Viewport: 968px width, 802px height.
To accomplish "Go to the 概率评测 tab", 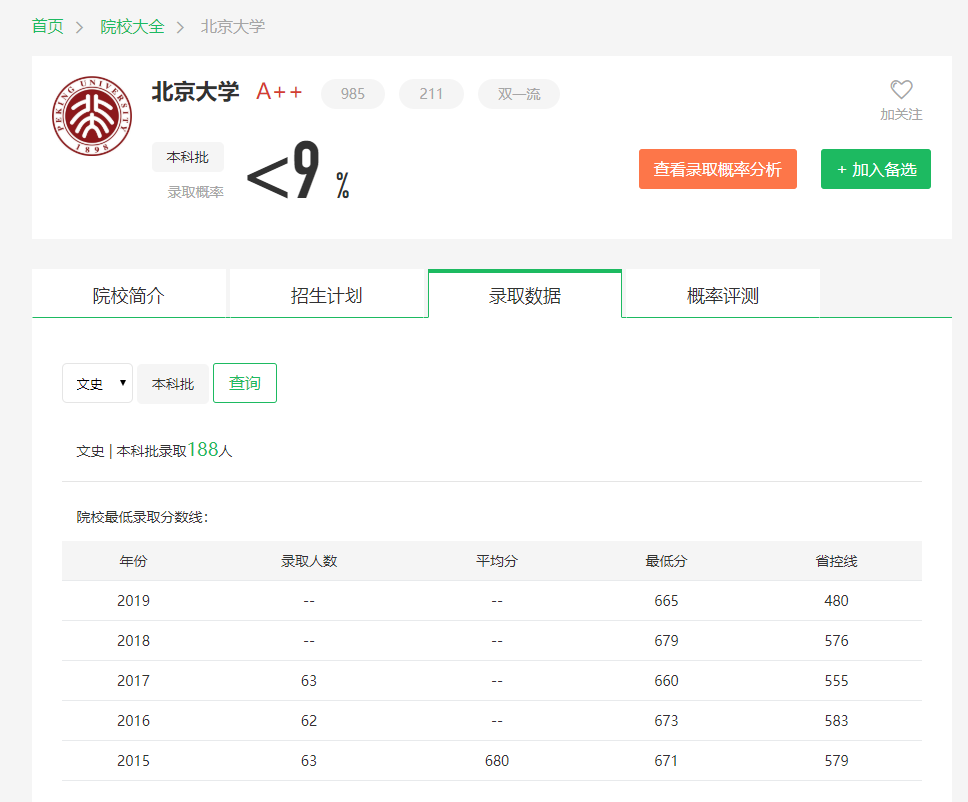I will tap(721, 295).
